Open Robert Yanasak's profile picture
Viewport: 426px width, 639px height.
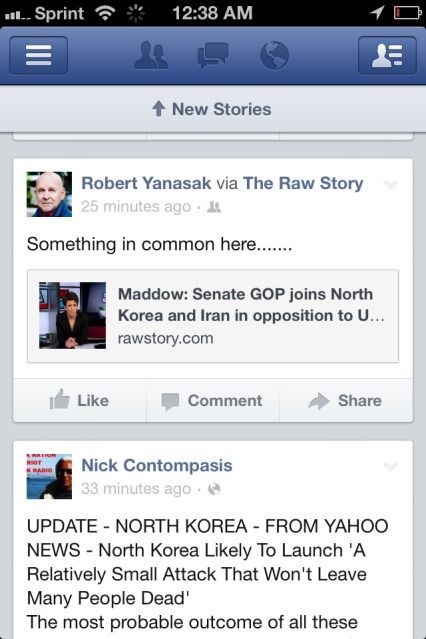tap(49, 194)
